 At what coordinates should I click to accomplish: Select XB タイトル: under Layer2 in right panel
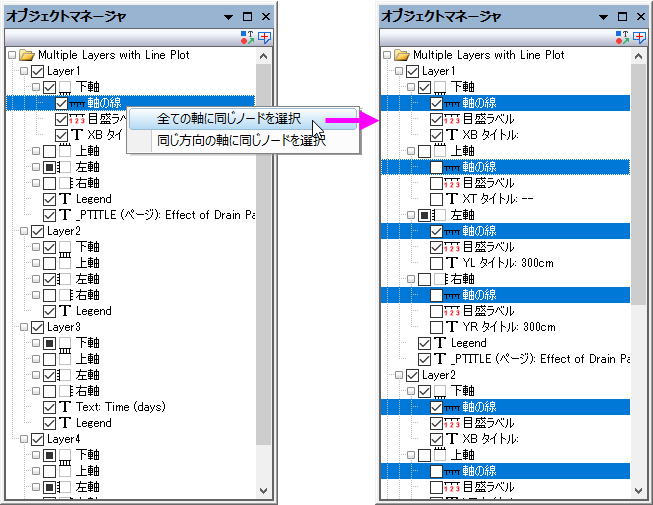[x=490, y=439]
